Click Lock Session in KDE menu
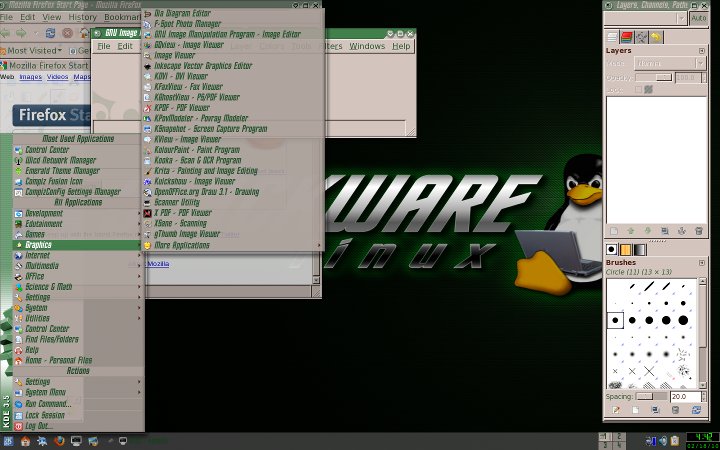The width and height of the screenshot is (720, 450). (x=77, y=415)
